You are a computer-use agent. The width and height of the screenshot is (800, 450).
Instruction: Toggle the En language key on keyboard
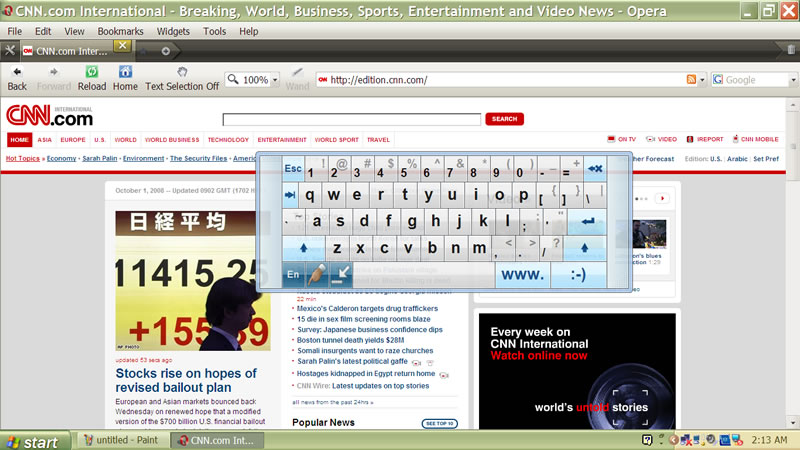[293, 273]
